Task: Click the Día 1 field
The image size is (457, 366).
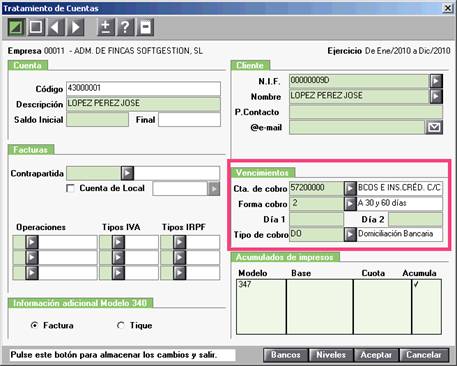Action: (x=316, y=219)
